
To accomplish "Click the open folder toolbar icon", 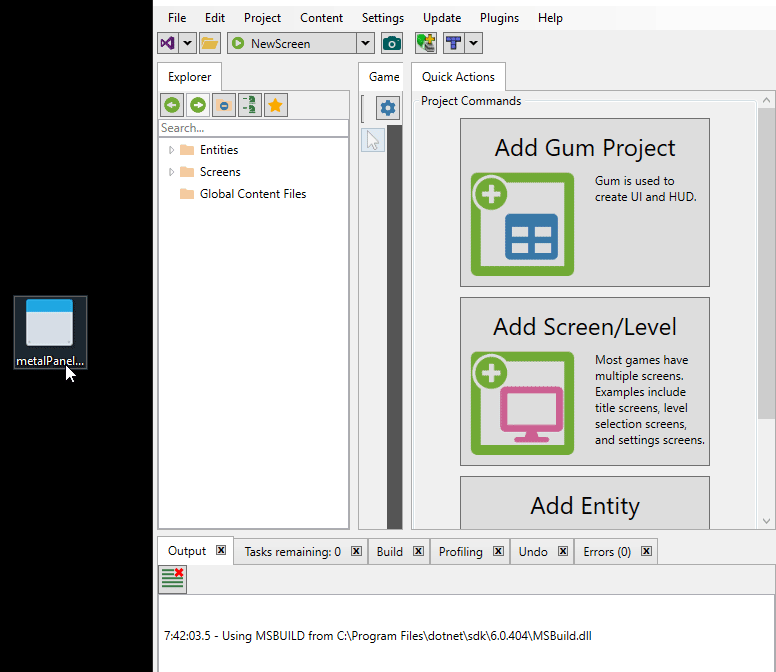I will [209, 43].
